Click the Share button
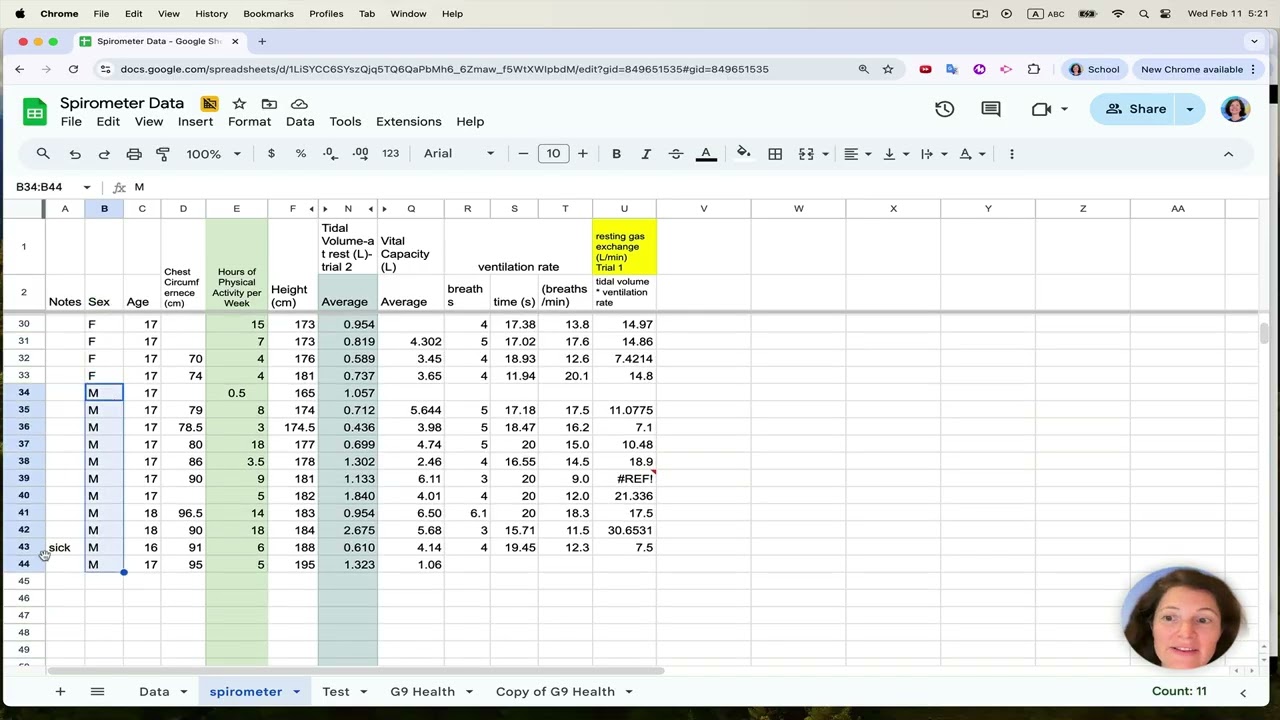Image resolution: width=1280 pixels, height=720 pixels. 1135,109
